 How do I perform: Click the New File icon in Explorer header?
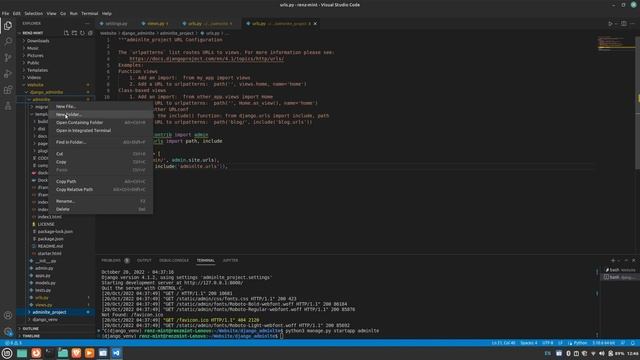click(66, 33)
